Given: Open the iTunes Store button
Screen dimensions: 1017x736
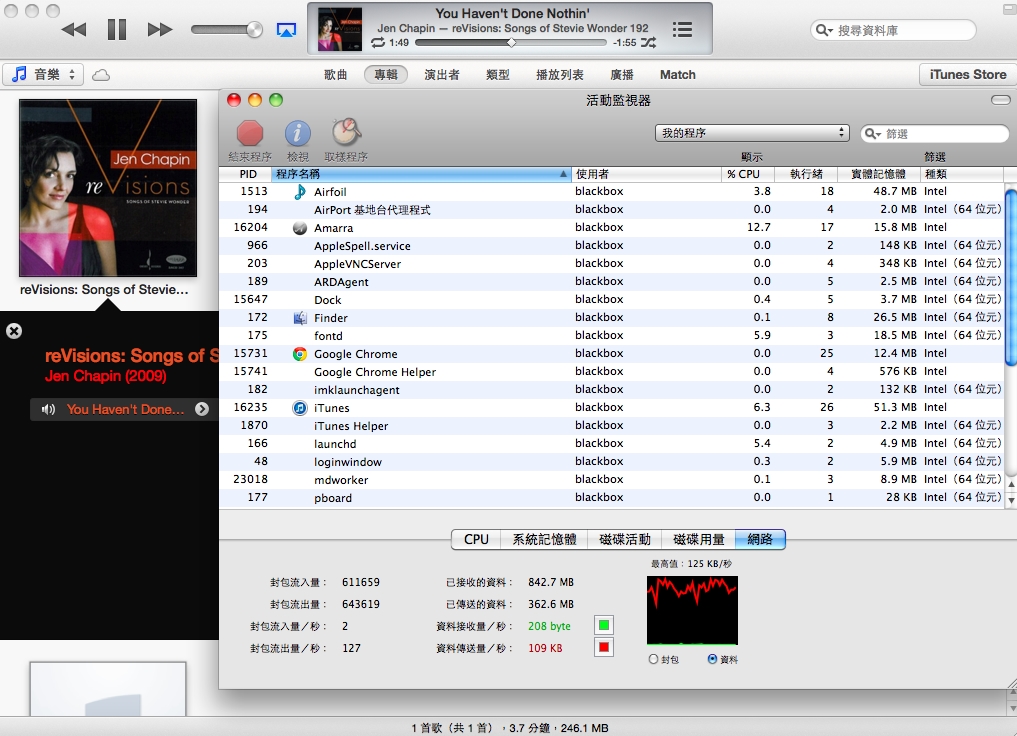Looking at the screenshot, I should click(x=967, y=75).
